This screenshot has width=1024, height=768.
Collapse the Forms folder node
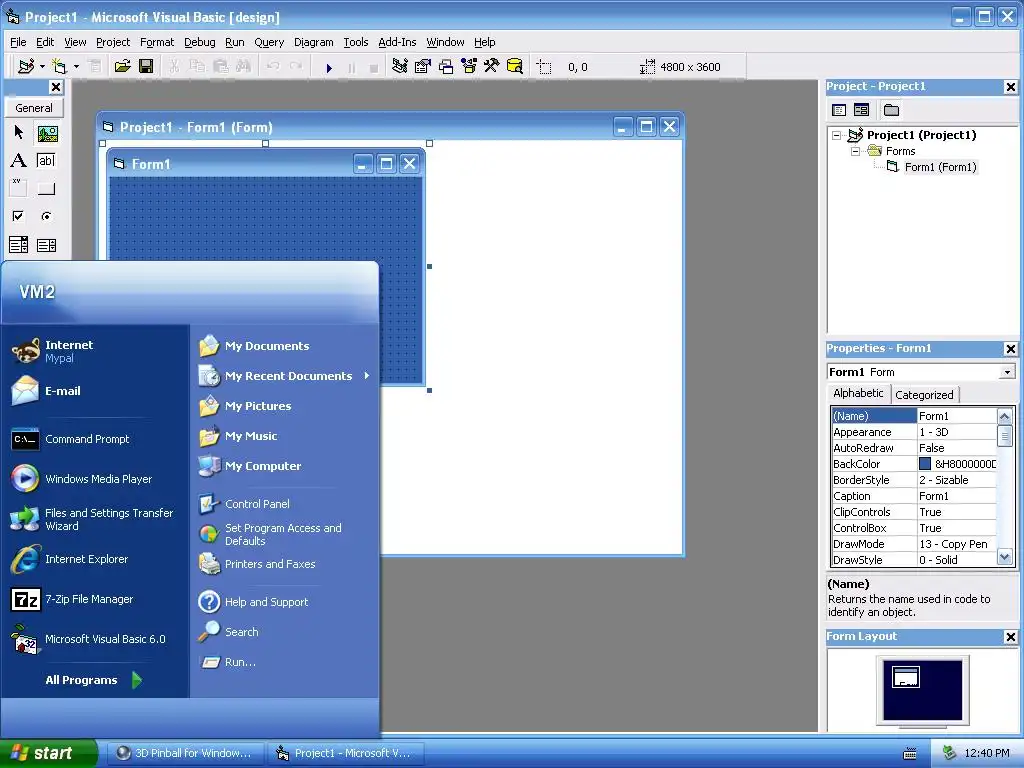point(855,152)
